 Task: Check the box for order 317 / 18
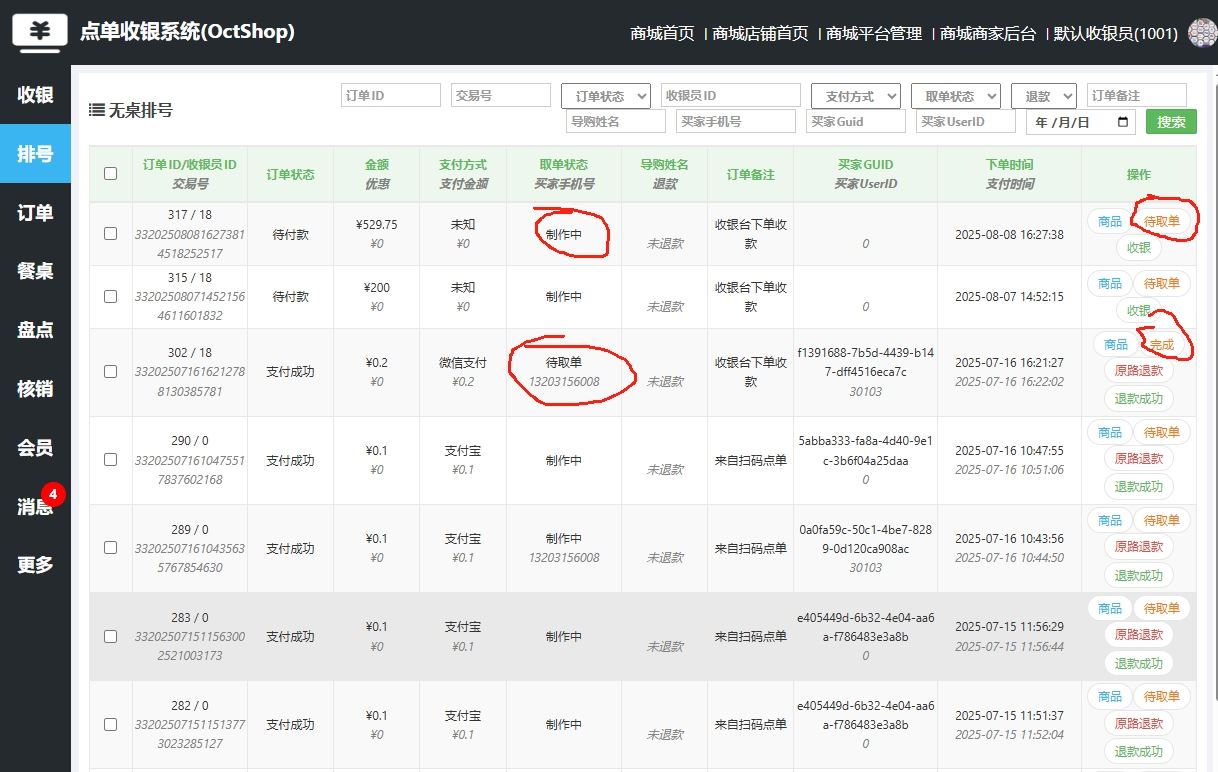point(110,234)
